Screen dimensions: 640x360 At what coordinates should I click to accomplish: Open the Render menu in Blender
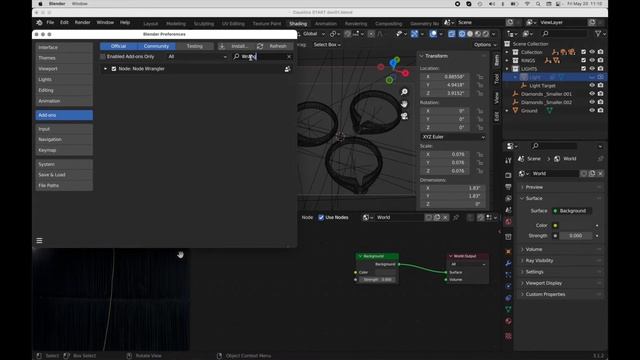point(82,22)
